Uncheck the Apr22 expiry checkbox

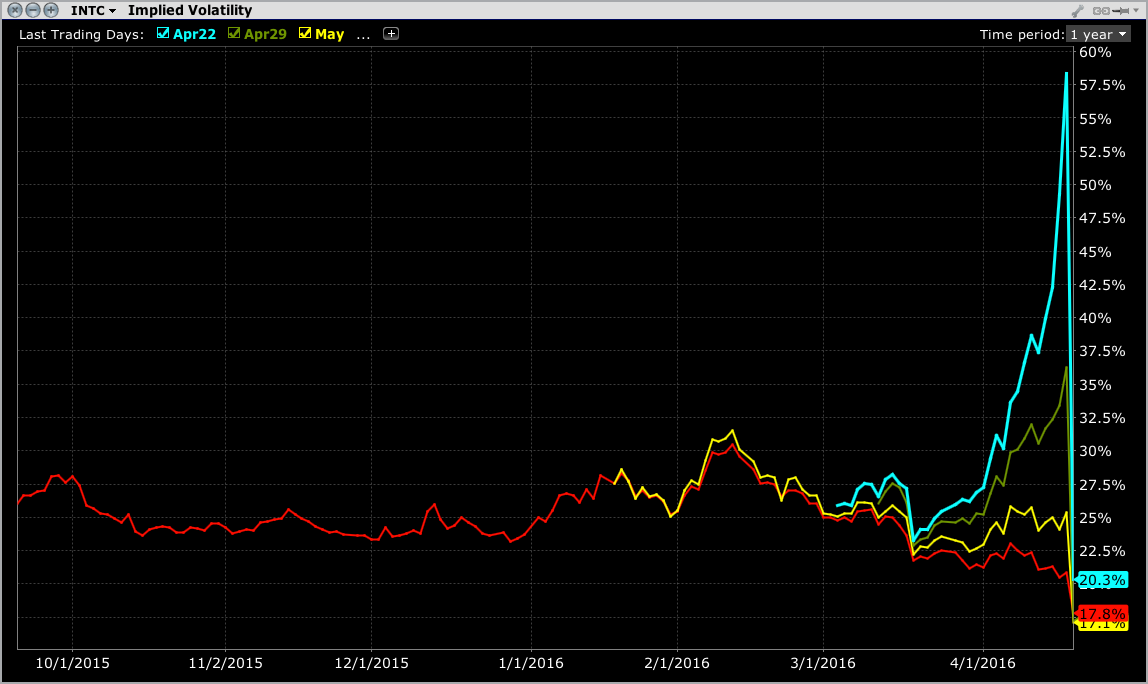[163, 33]
